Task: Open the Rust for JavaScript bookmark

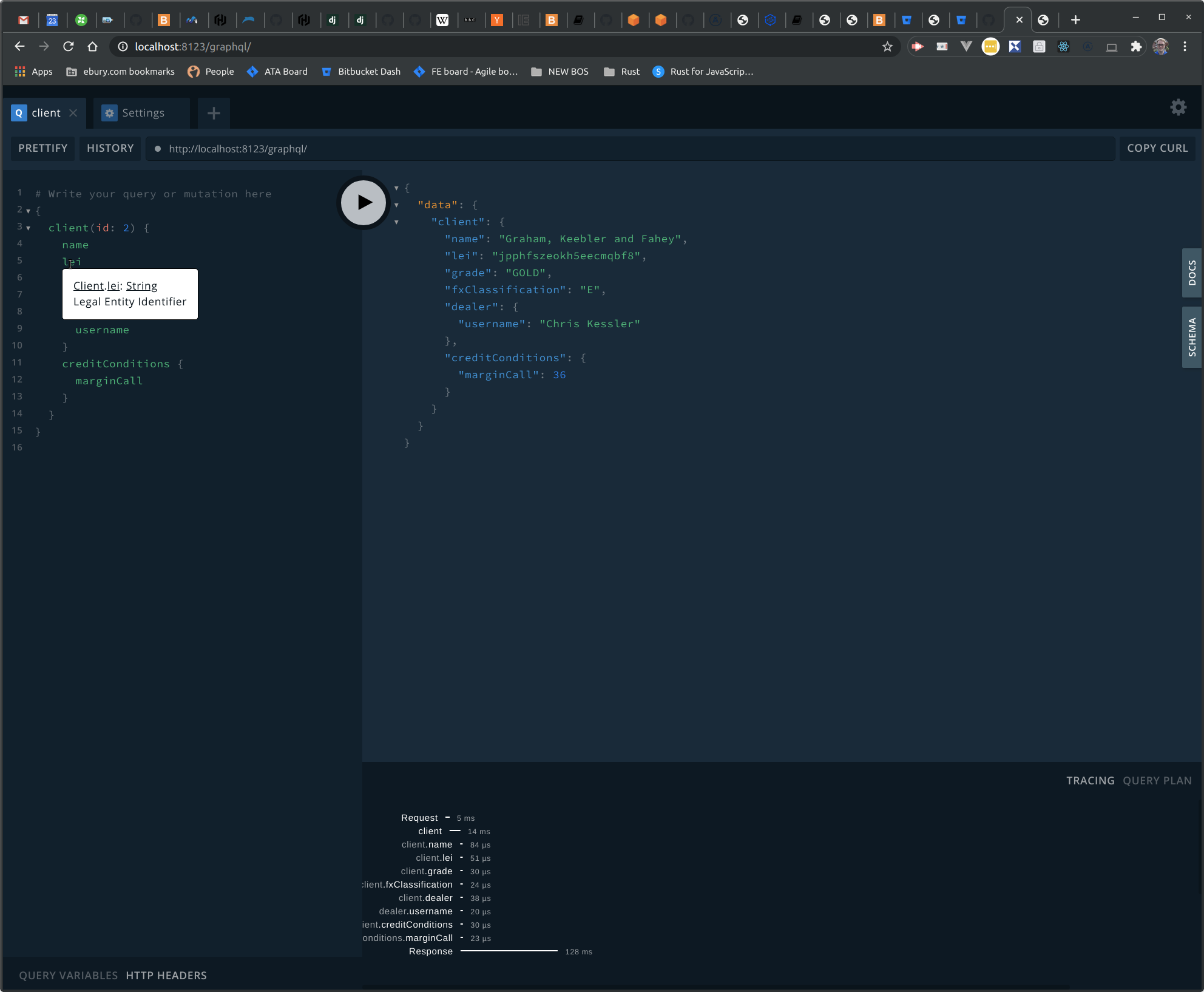Action: click(703, 72)
